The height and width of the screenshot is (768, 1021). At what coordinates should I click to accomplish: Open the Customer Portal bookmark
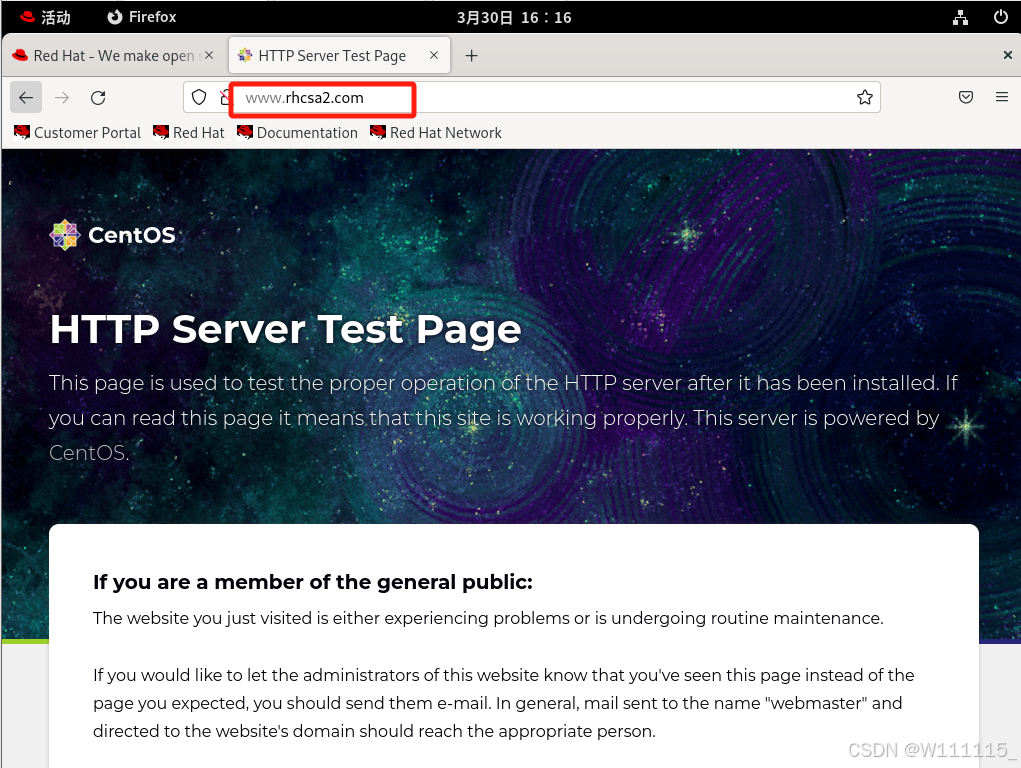[77, 133]
